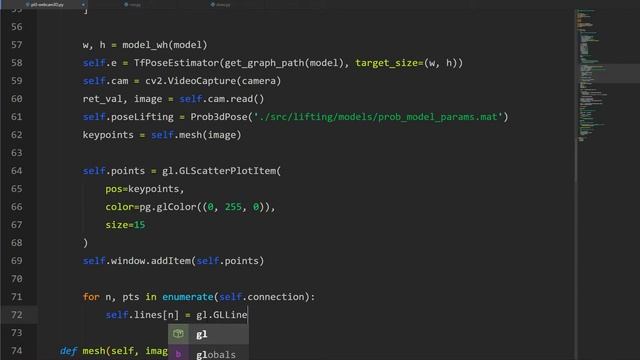Click 'gl.GLScatterPlotItem(' on line 64
This screenshot has width=640, height=360.
[222, 171]
